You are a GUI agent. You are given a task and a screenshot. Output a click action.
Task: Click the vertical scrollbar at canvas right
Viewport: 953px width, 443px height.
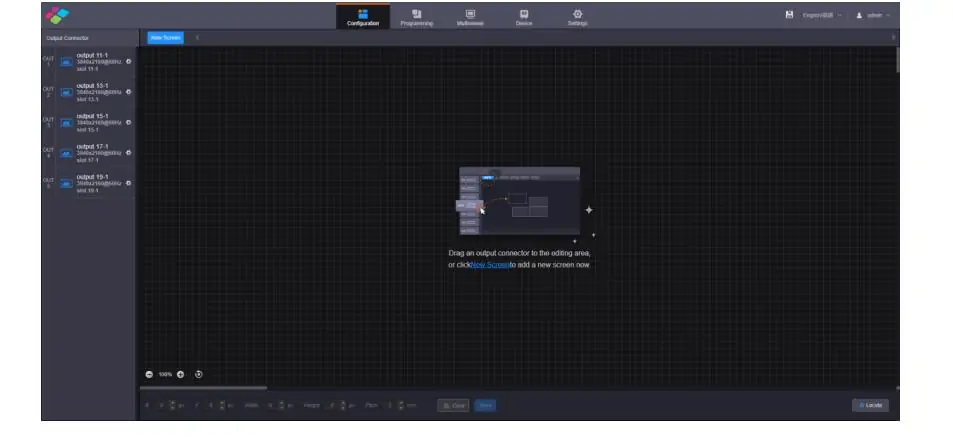point(897,61)
